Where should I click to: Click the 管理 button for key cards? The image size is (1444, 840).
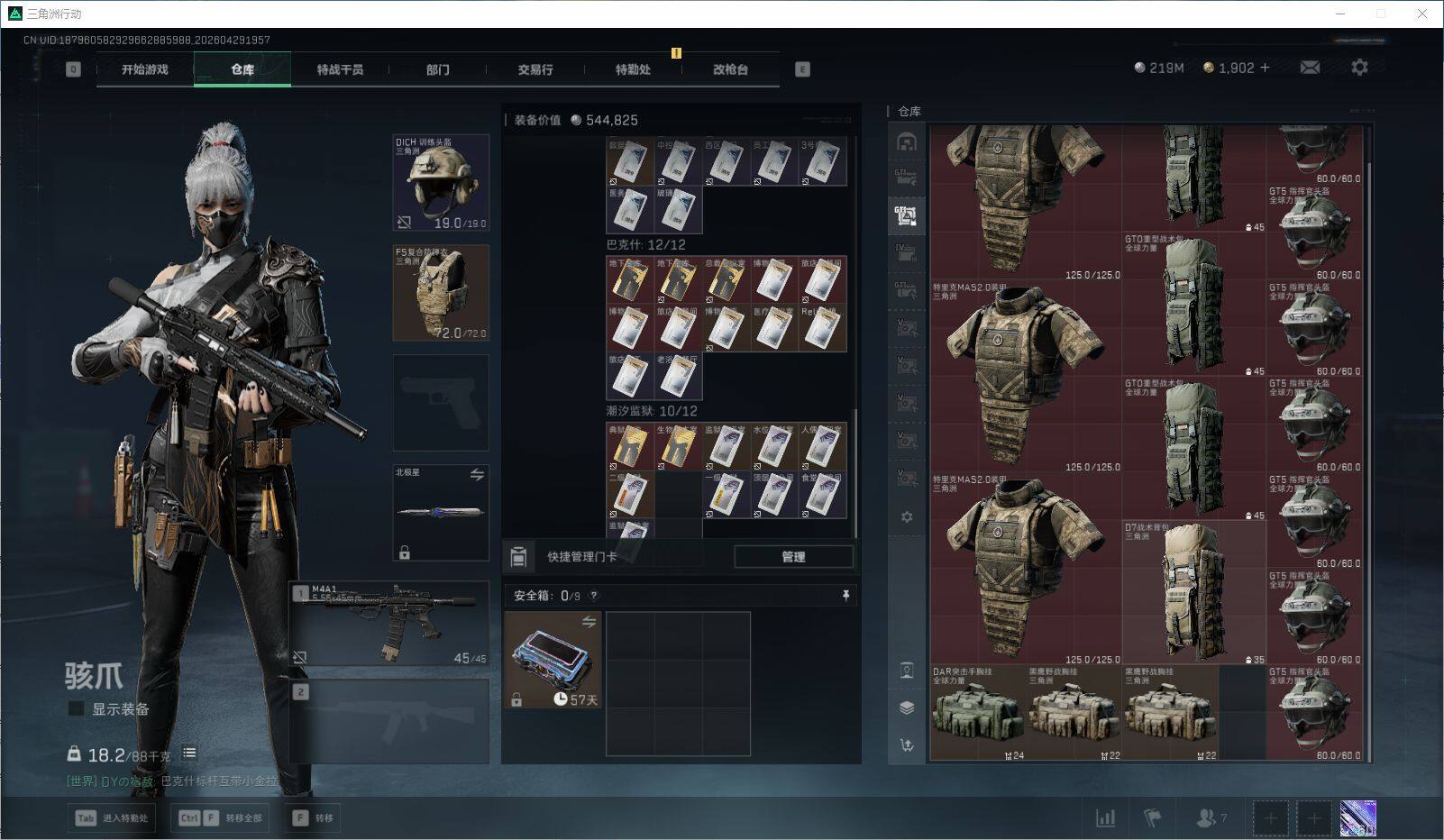tap(793, 557)
